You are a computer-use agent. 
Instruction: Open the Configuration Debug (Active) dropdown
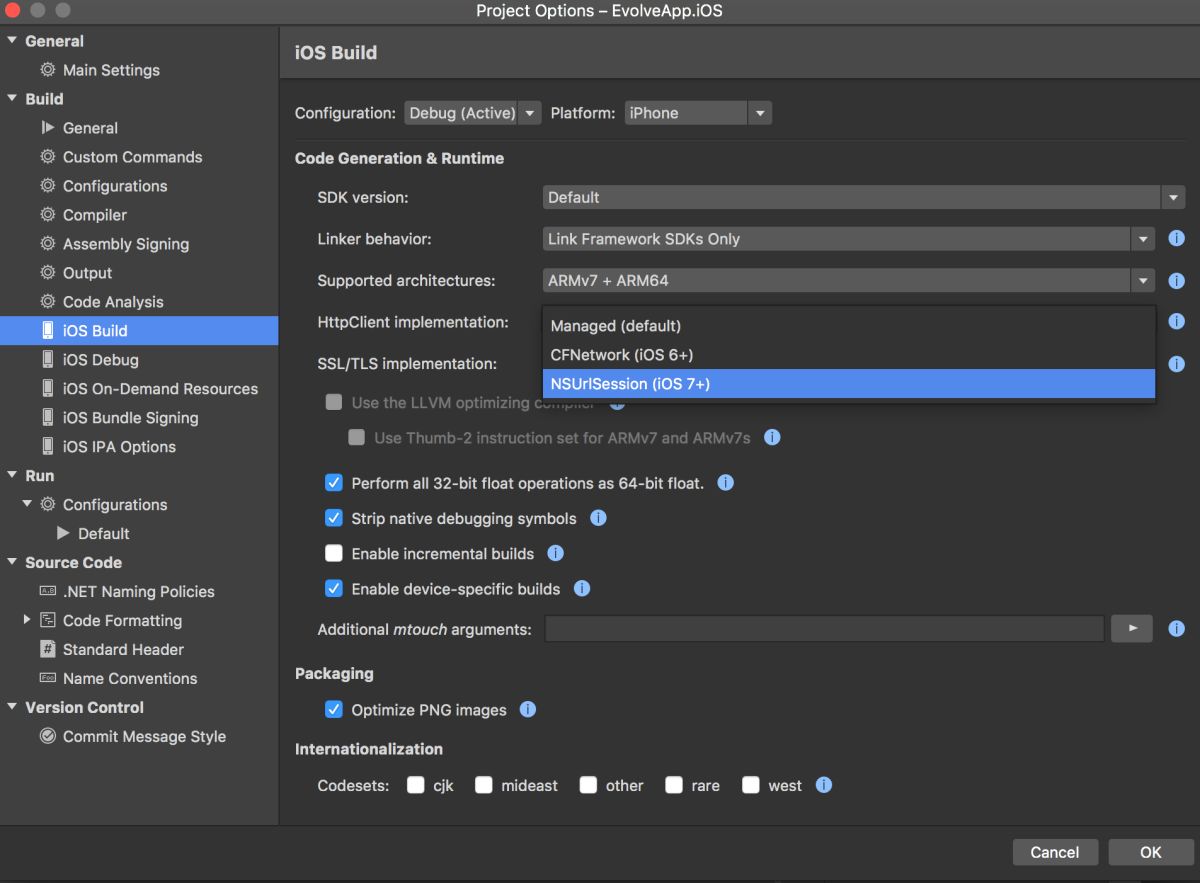pos(472,113)
